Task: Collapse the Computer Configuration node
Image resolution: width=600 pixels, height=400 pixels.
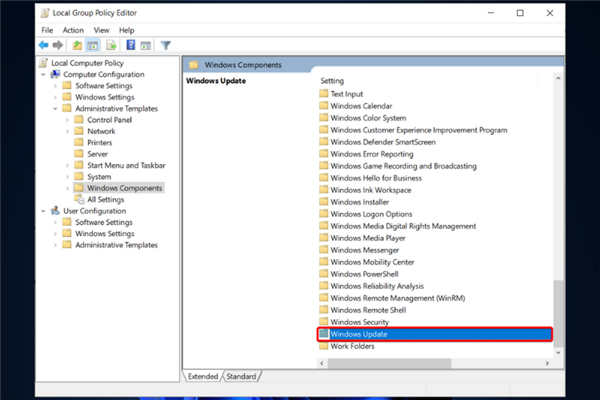Action: (43, 74)
